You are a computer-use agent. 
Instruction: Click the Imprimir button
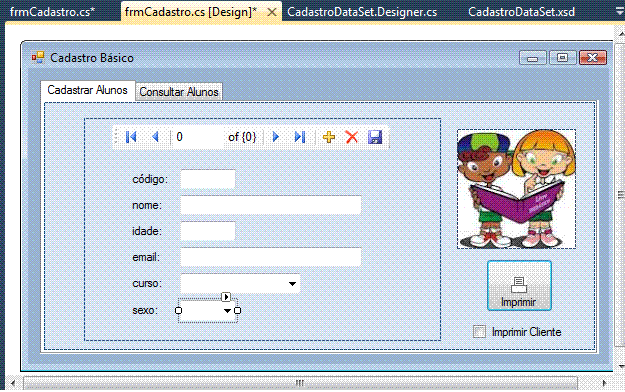(519, 286)
